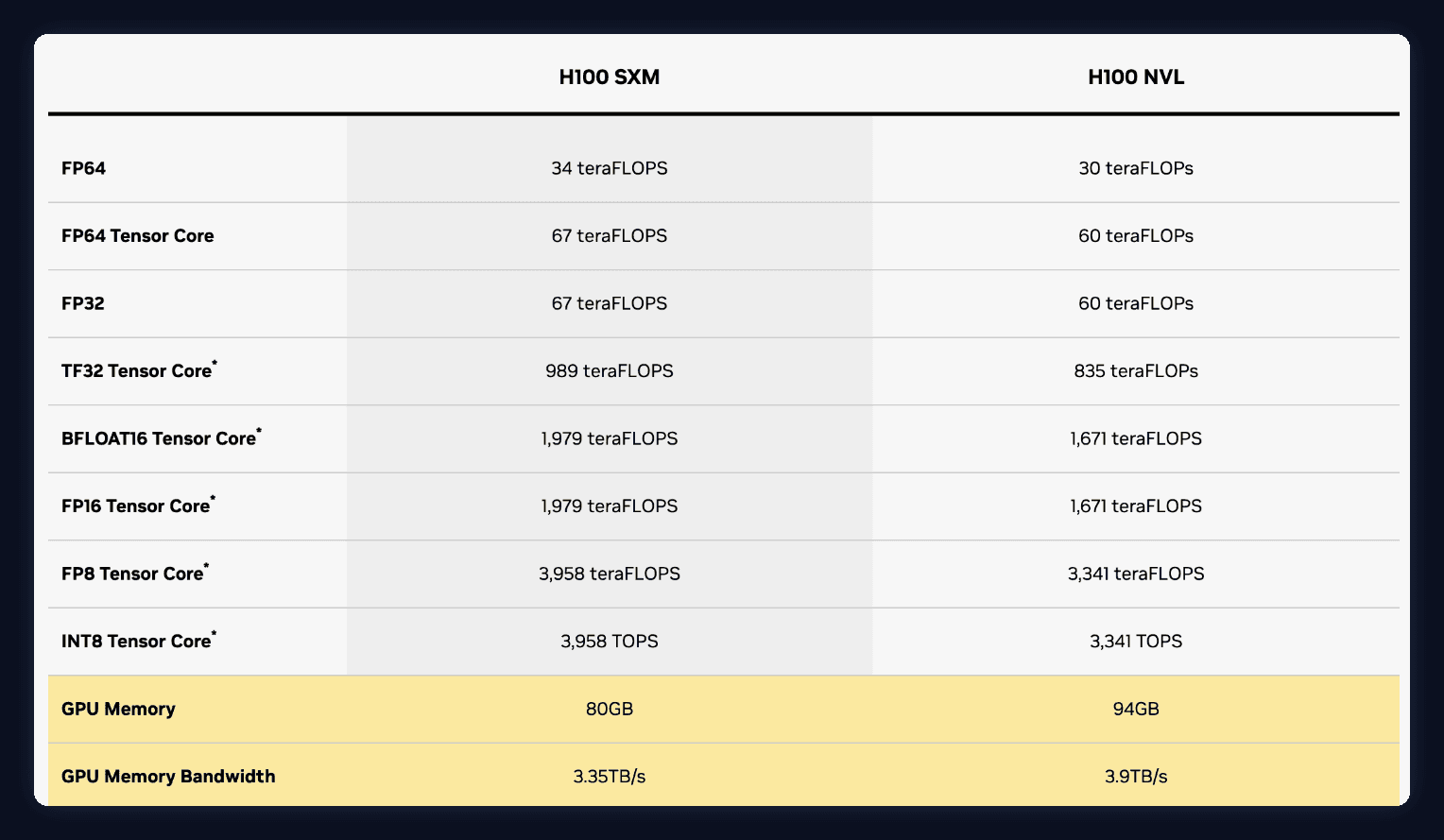Select NVL value in the FP32 row
The width and height of the screenshot is (1444, 840).
pyautogui.click(x=1136, y=303)
